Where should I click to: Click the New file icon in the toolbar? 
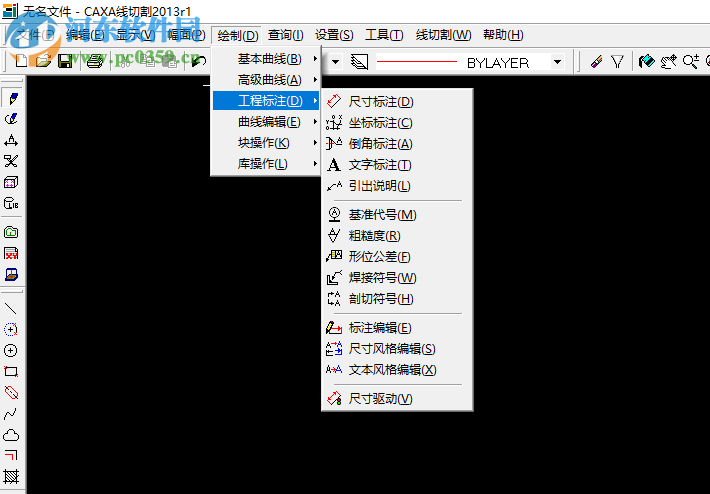point(21,61)
